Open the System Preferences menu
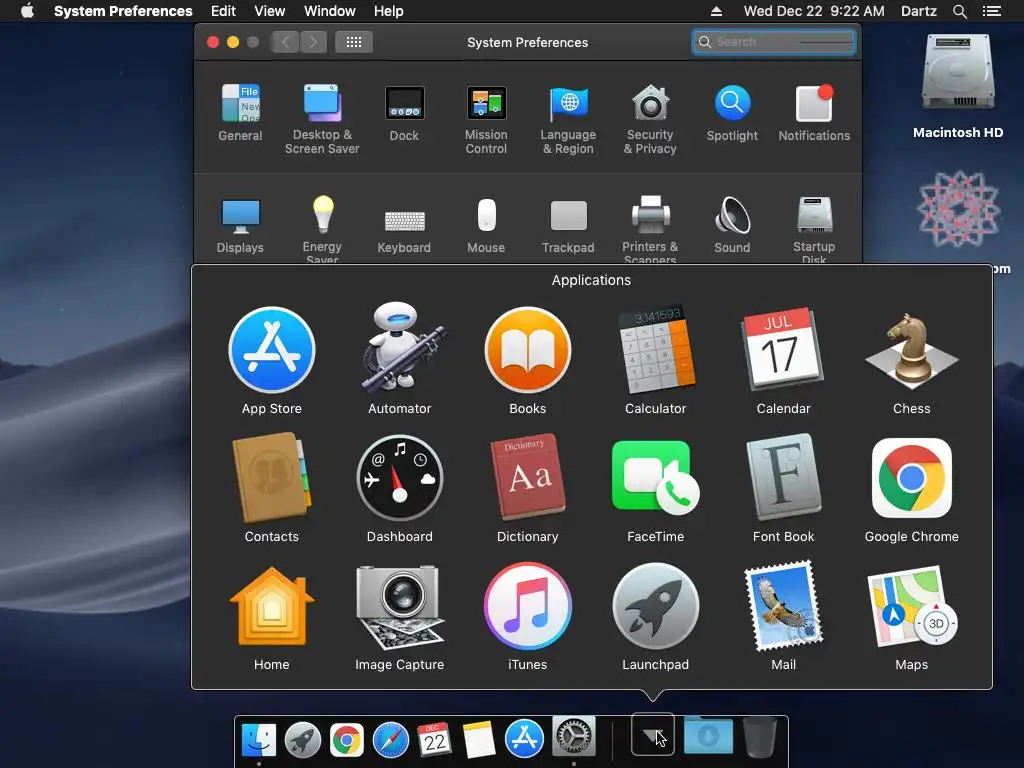This screenshot has height=768, width=1024. (123, 11)
